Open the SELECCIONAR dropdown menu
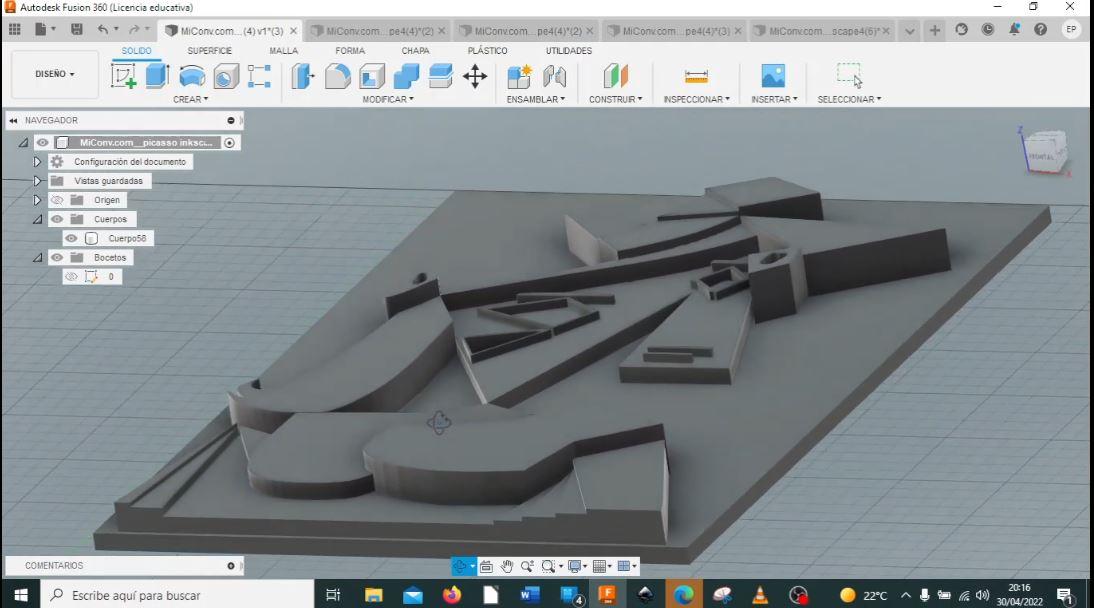Viewport: 1094px width, 608px height. (x=849, y=99)
